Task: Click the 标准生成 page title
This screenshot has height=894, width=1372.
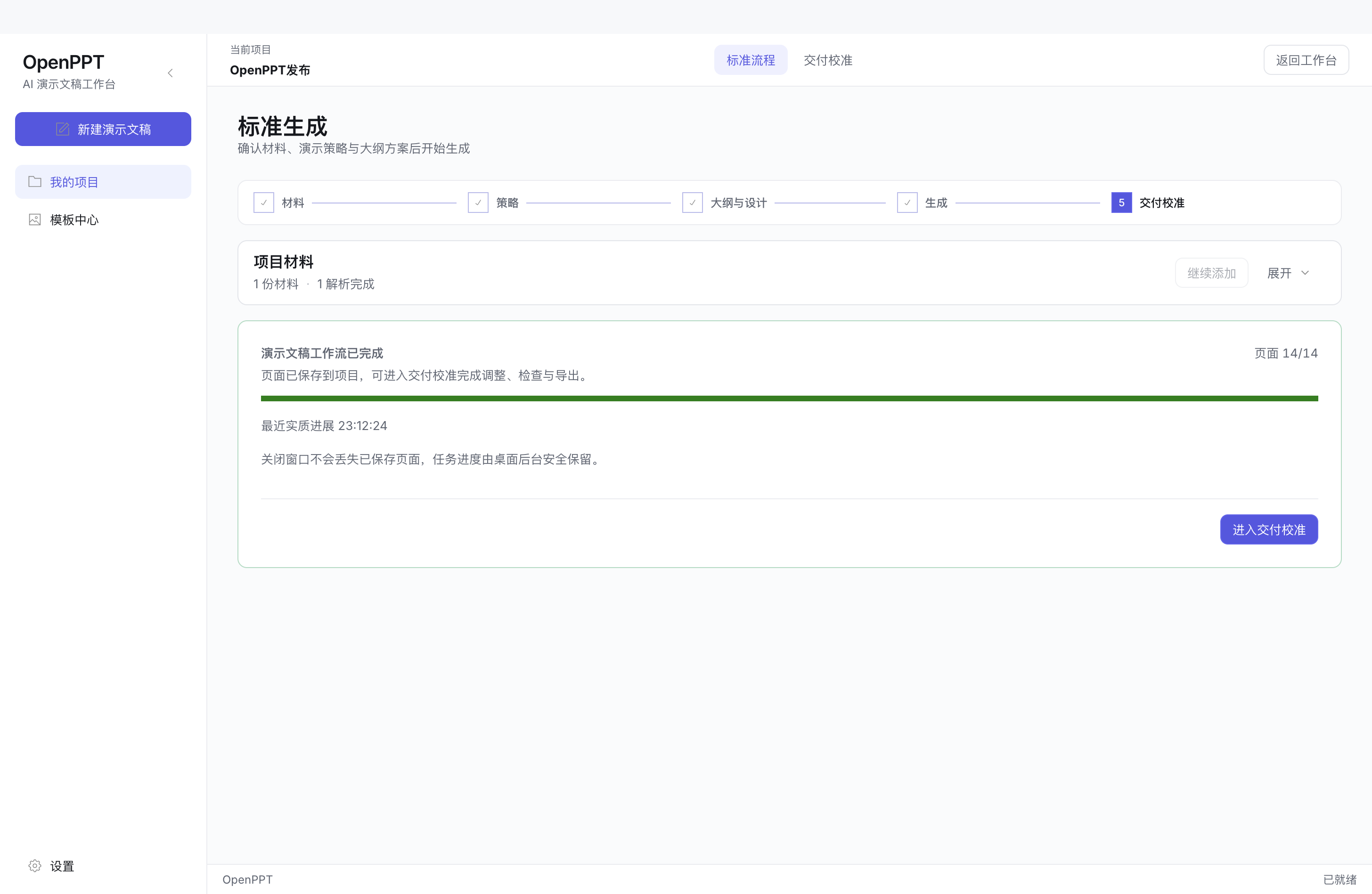Action: [283, 126]
